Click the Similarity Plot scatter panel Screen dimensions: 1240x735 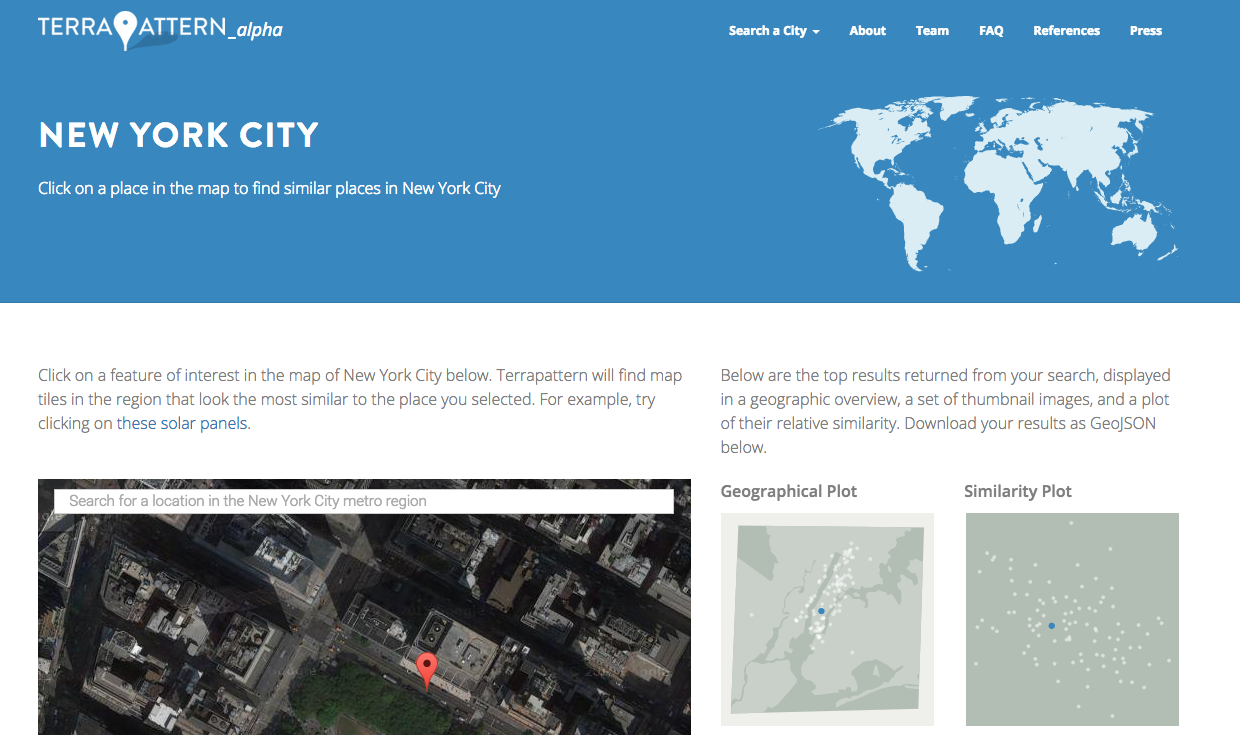click(x=1072, y=619)
